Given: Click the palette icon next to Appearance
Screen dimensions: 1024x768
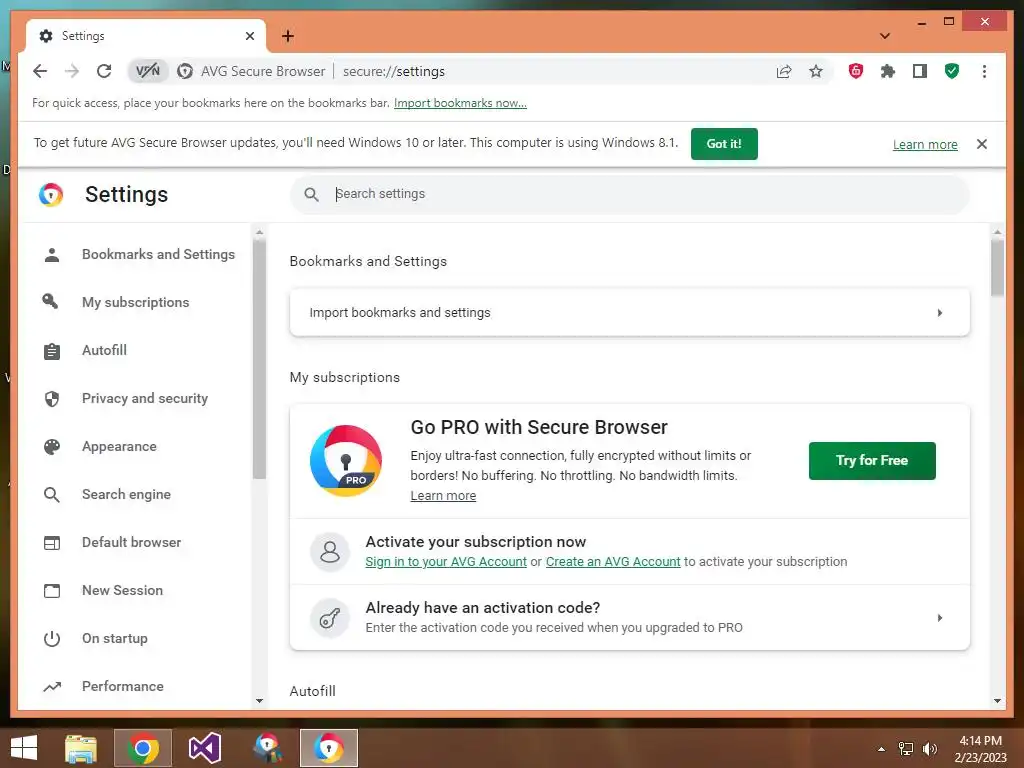Looking at the screenshot, I should click(52, 447).
